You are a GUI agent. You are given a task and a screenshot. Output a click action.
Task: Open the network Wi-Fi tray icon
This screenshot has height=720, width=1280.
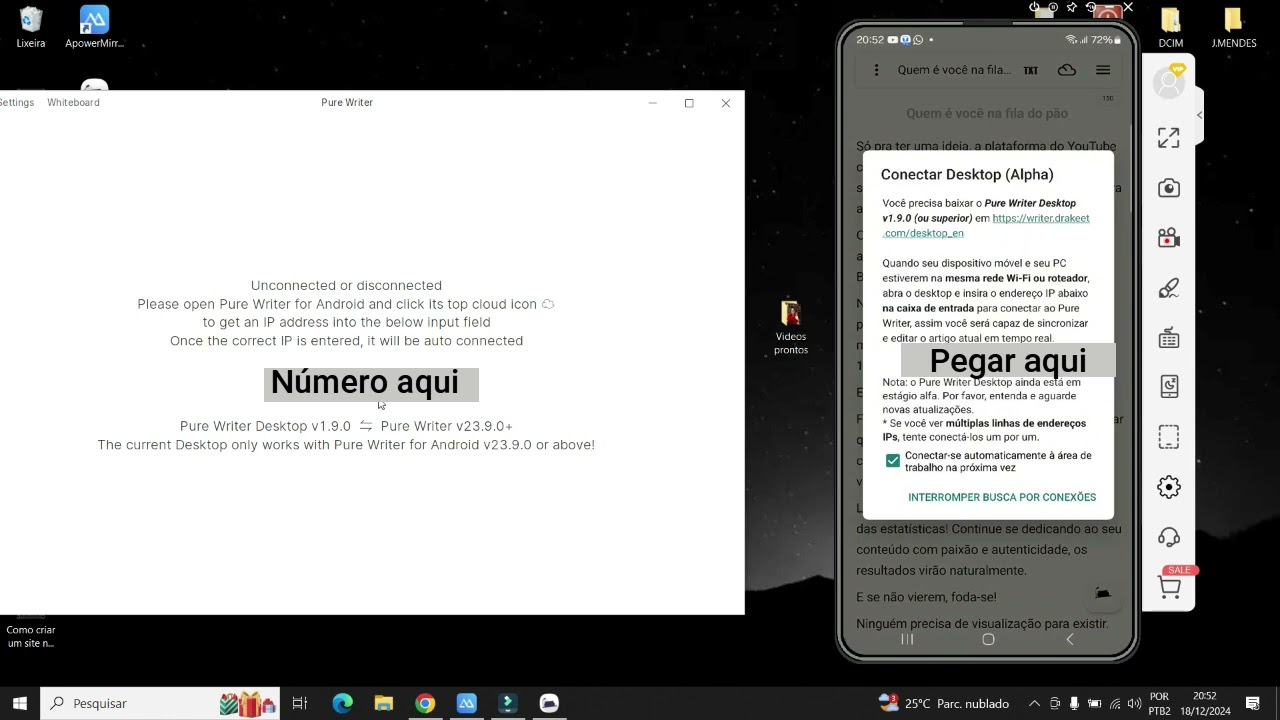pos(1115,703)
